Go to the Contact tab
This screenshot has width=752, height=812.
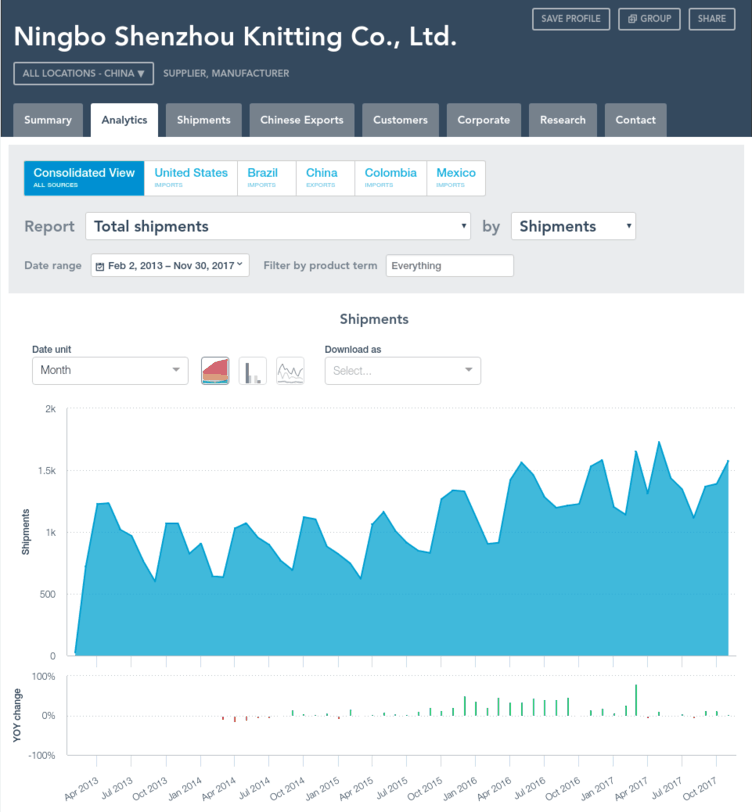pyautogui.click(x=635, y=120)
